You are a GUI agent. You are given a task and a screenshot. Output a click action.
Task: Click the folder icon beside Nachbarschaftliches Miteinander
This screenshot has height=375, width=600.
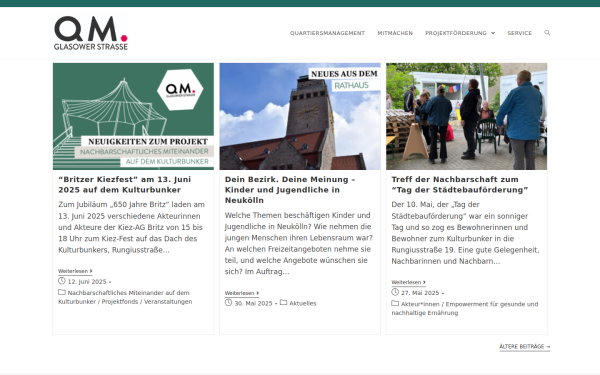tap(62, 292)
